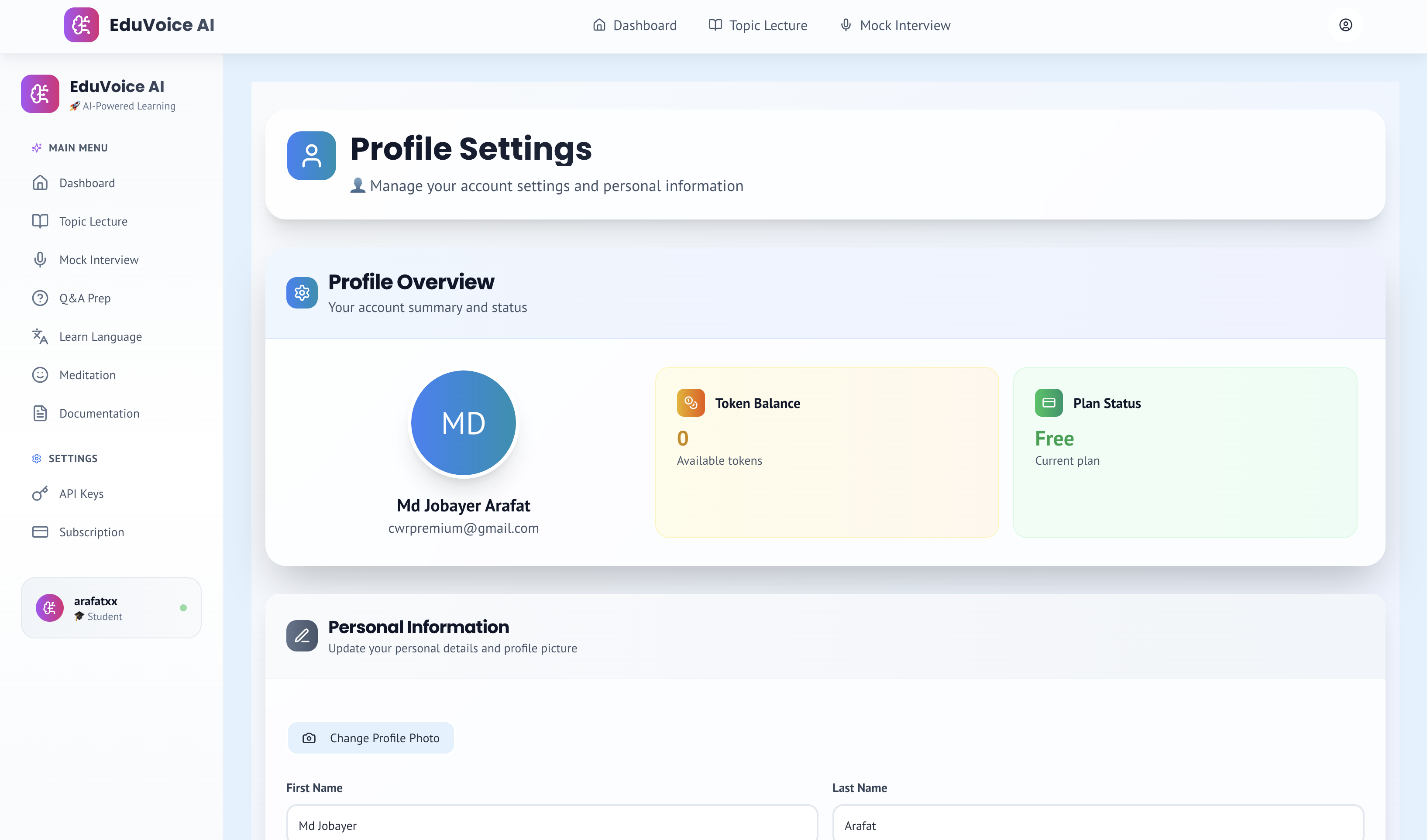Click the Change Profile Photo button

point(371,738)
